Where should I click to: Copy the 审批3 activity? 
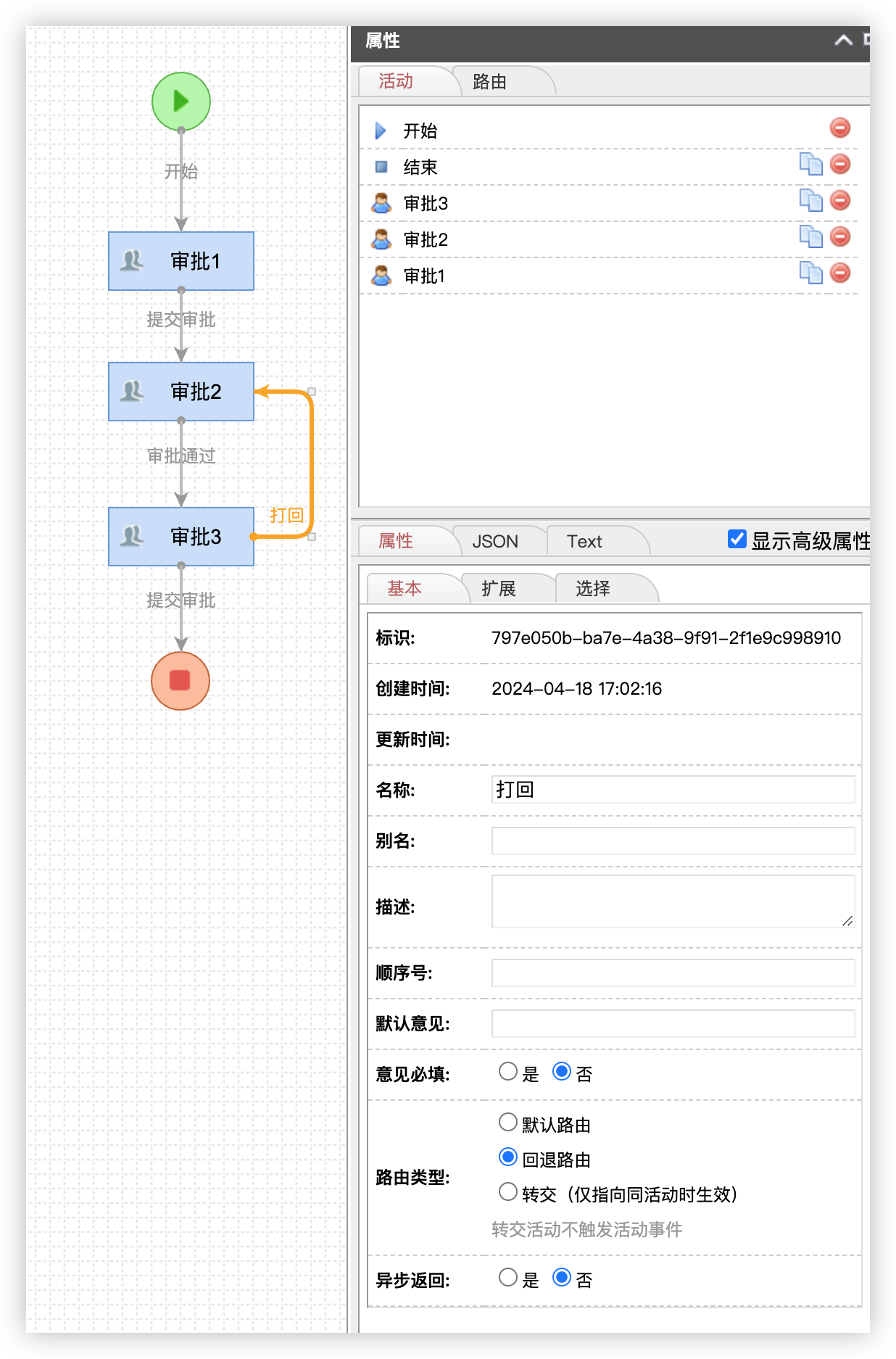(810, 201)
